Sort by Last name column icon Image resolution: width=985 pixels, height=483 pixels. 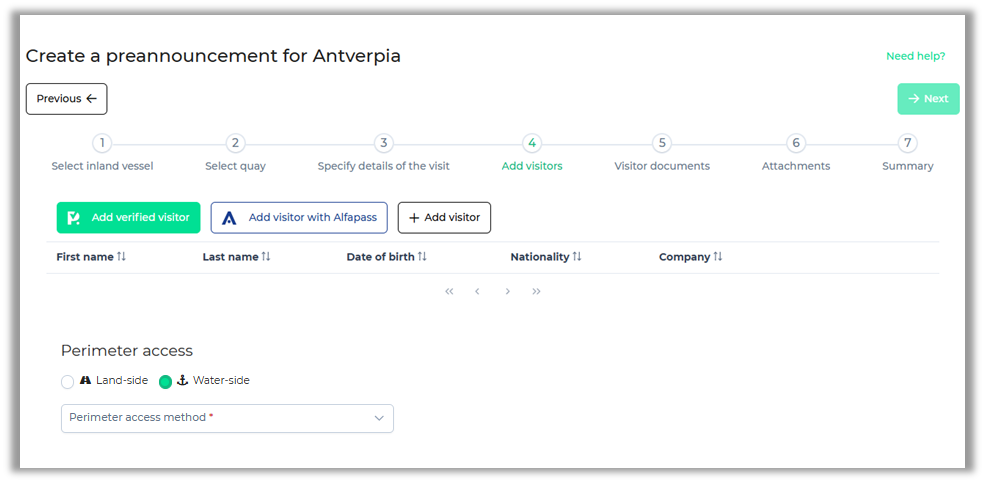266,257
